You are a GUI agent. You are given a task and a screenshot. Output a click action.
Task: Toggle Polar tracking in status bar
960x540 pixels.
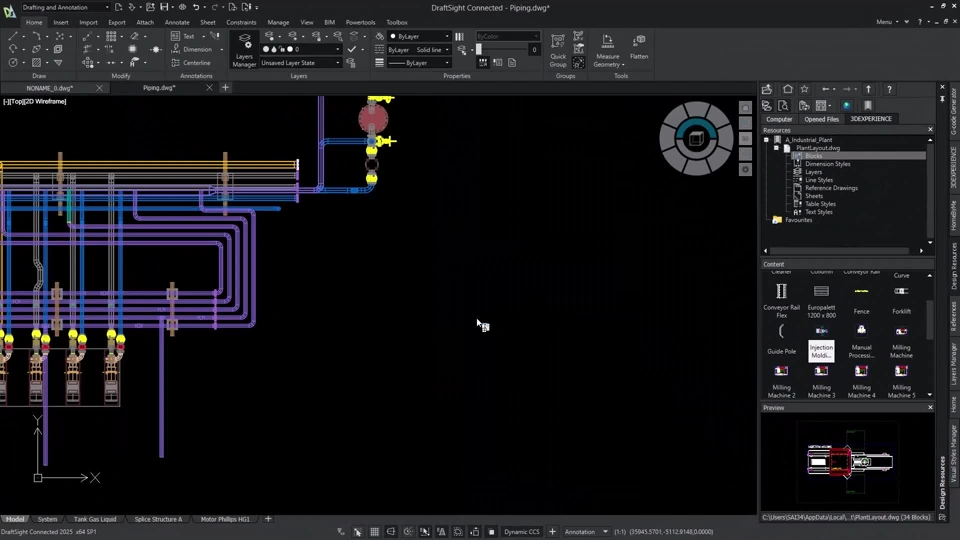point(408,531)
